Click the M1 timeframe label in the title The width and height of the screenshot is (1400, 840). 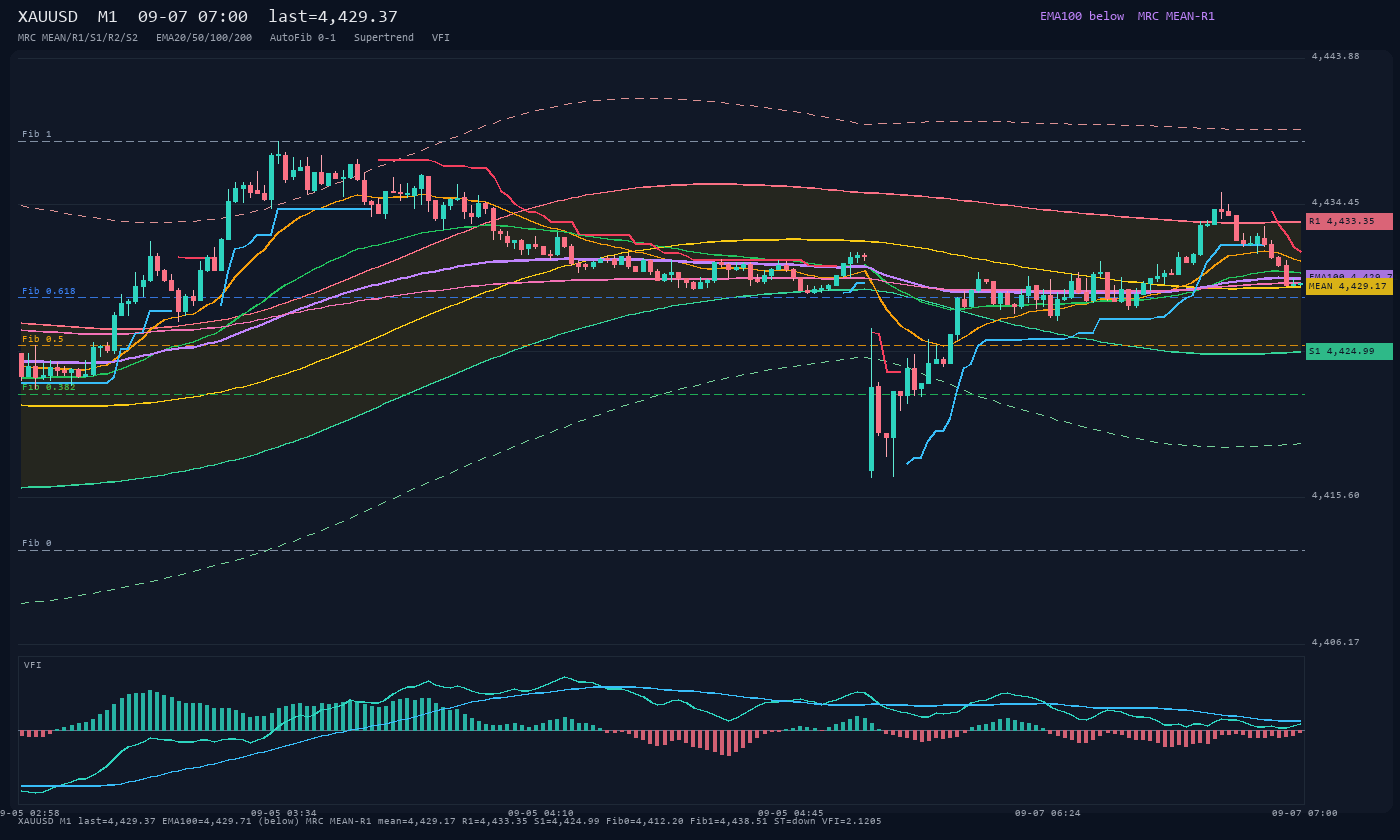[107, 17]
